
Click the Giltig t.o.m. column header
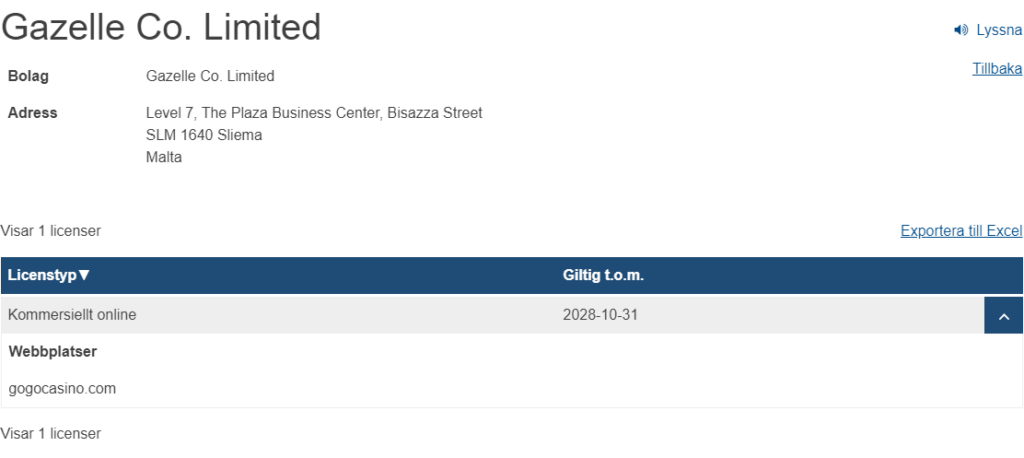pos(603,275)
